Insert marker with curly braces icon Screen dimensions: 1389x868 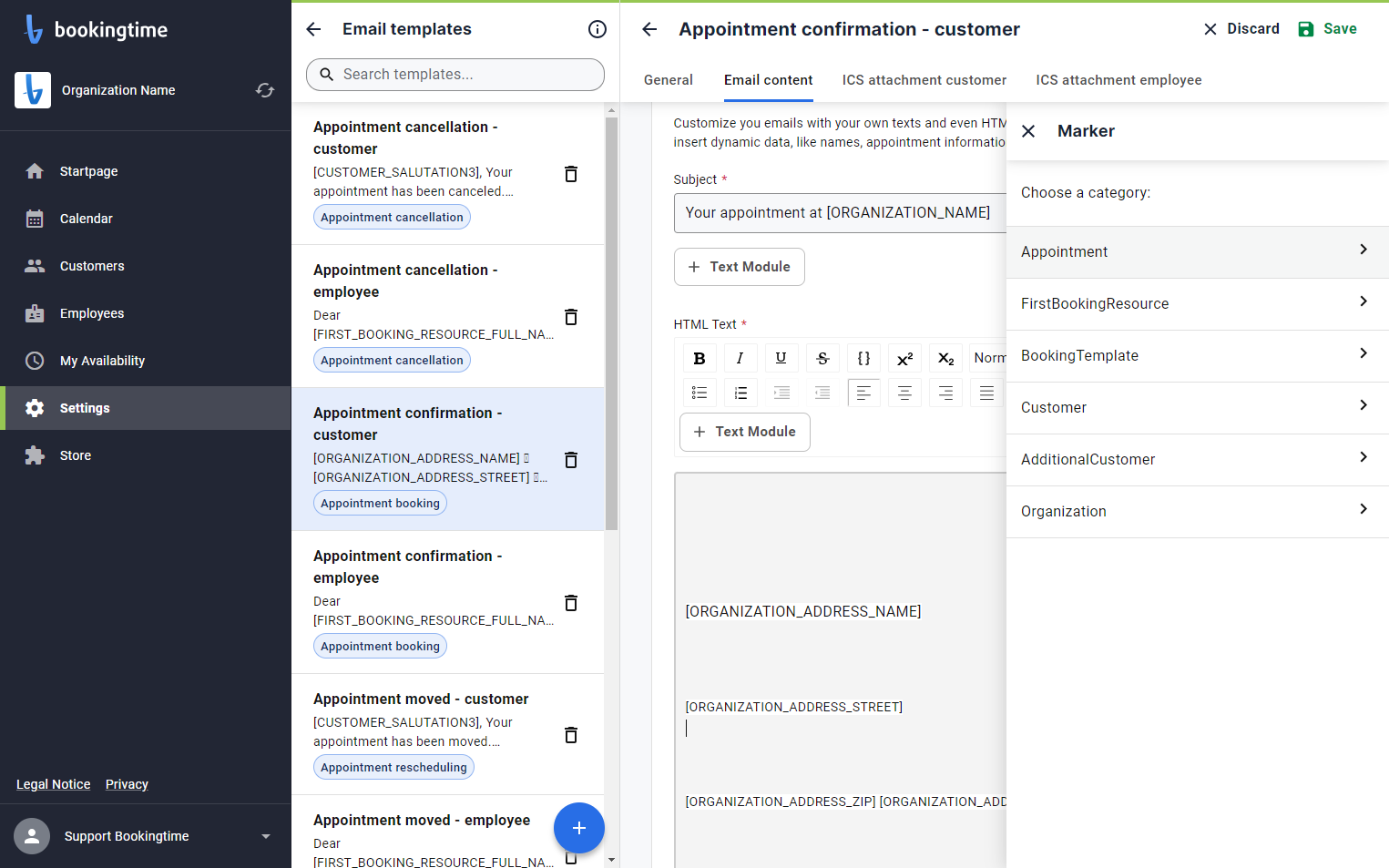click(863, 358)
